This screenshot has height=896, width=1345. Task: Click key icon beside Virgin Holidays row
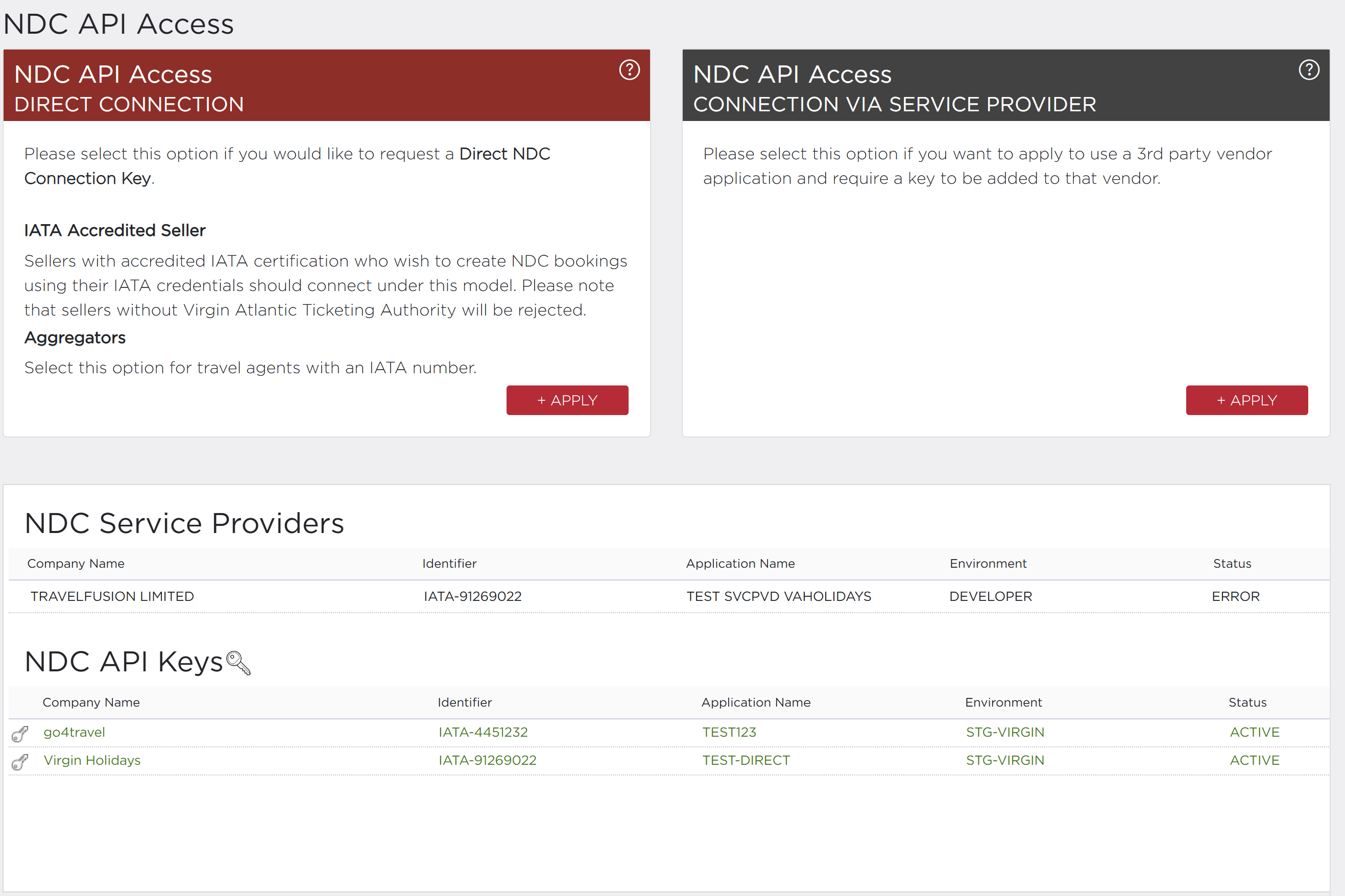[19, 762]
